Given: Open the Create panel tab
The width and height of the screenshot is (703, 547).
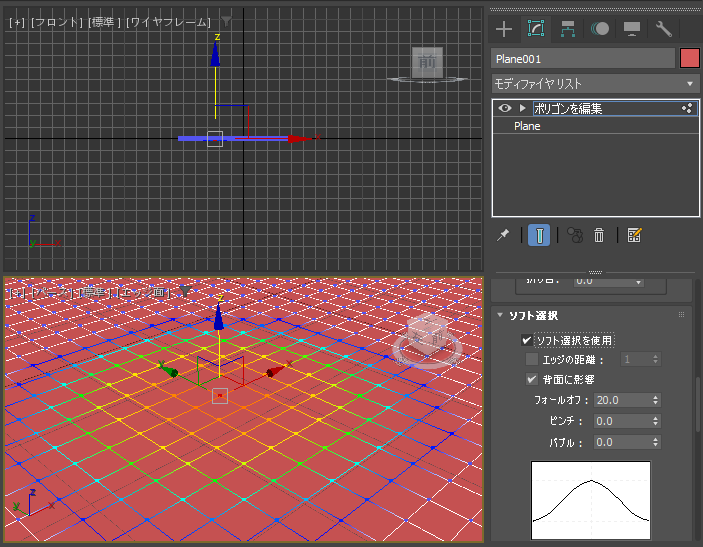Looking at the screenshot, I should tap(504, 29).
